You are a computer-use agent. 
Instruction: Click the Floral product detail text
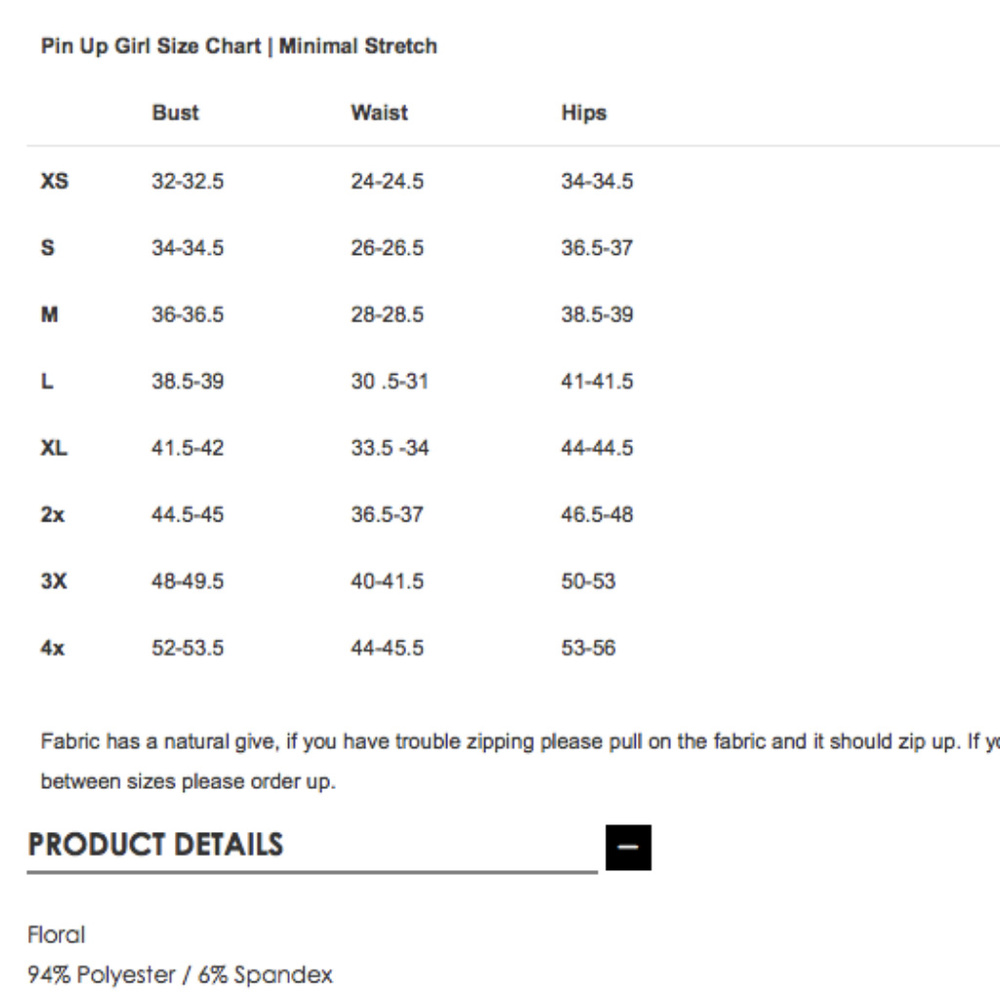tap(56, 935)
